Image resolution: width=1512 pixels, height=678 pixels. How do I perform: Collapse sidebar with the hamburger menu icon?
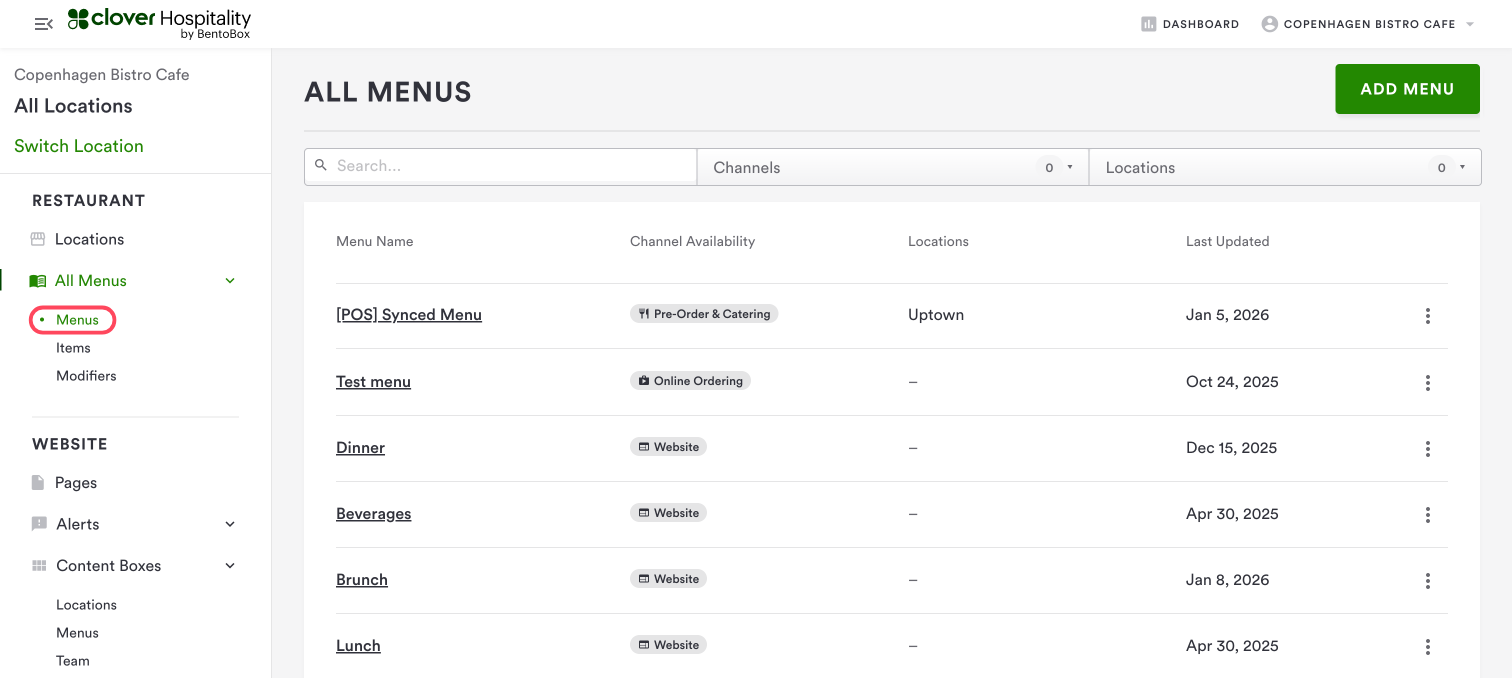pyautogui.click(x=43, y=24)
